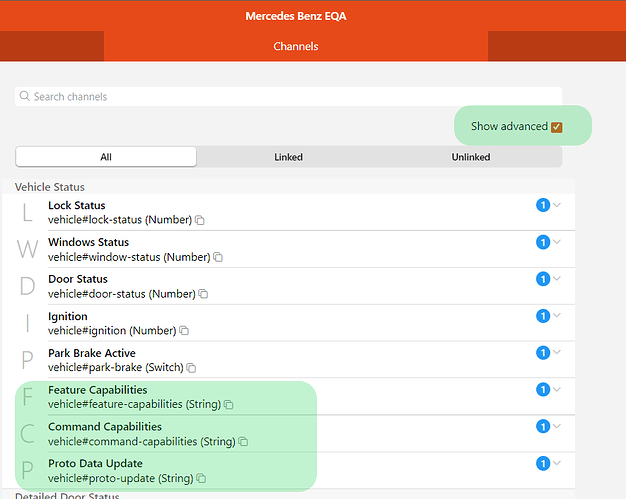The width and height of the screenshot is (626, 499).
Task: Switch to the Unlinked filter tab
Action: click(470, 157)
